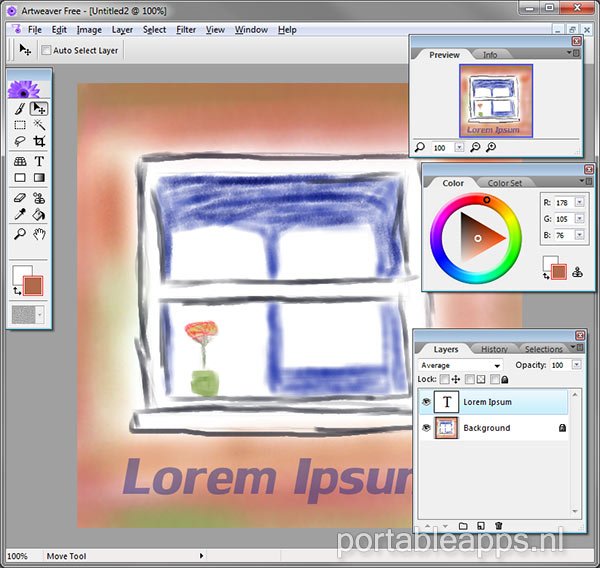Toggle visibility of the Background layer

click(x=427, y=428)
